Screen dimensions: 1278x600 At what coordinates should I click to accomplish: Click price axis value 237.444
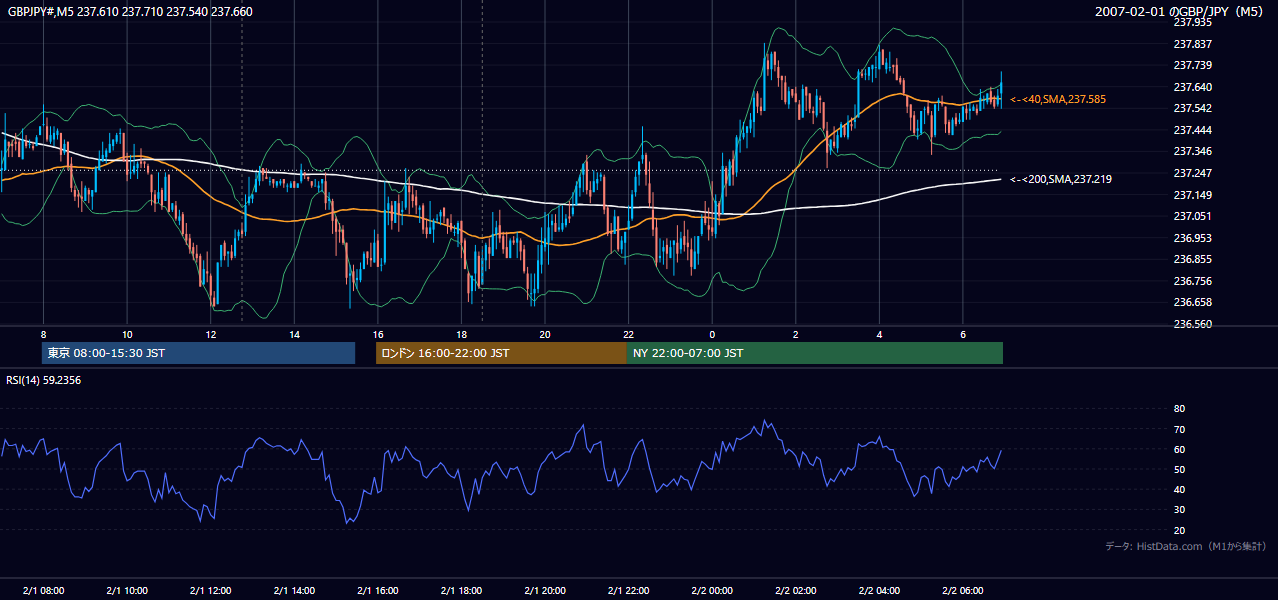tap(1192, 130)
